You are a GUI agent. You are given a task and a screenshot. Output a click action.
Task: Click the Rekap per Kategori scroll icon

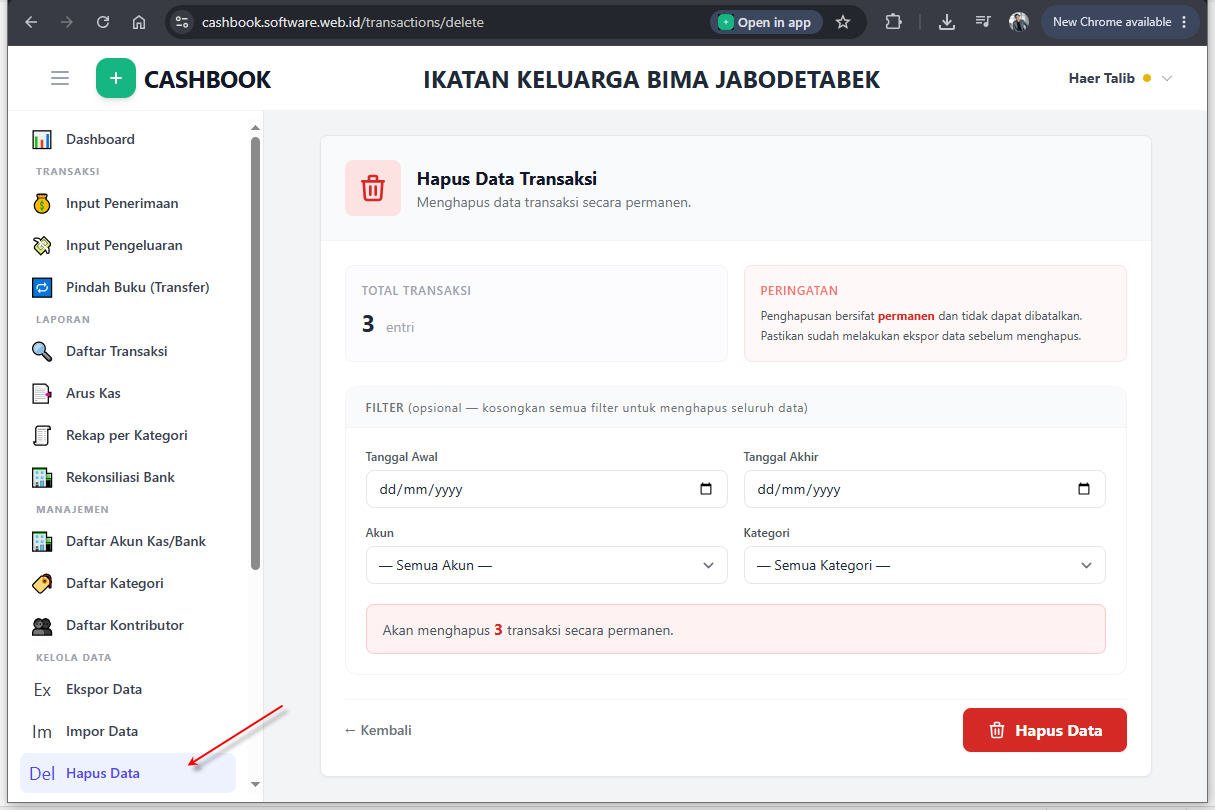click(42, 436)
